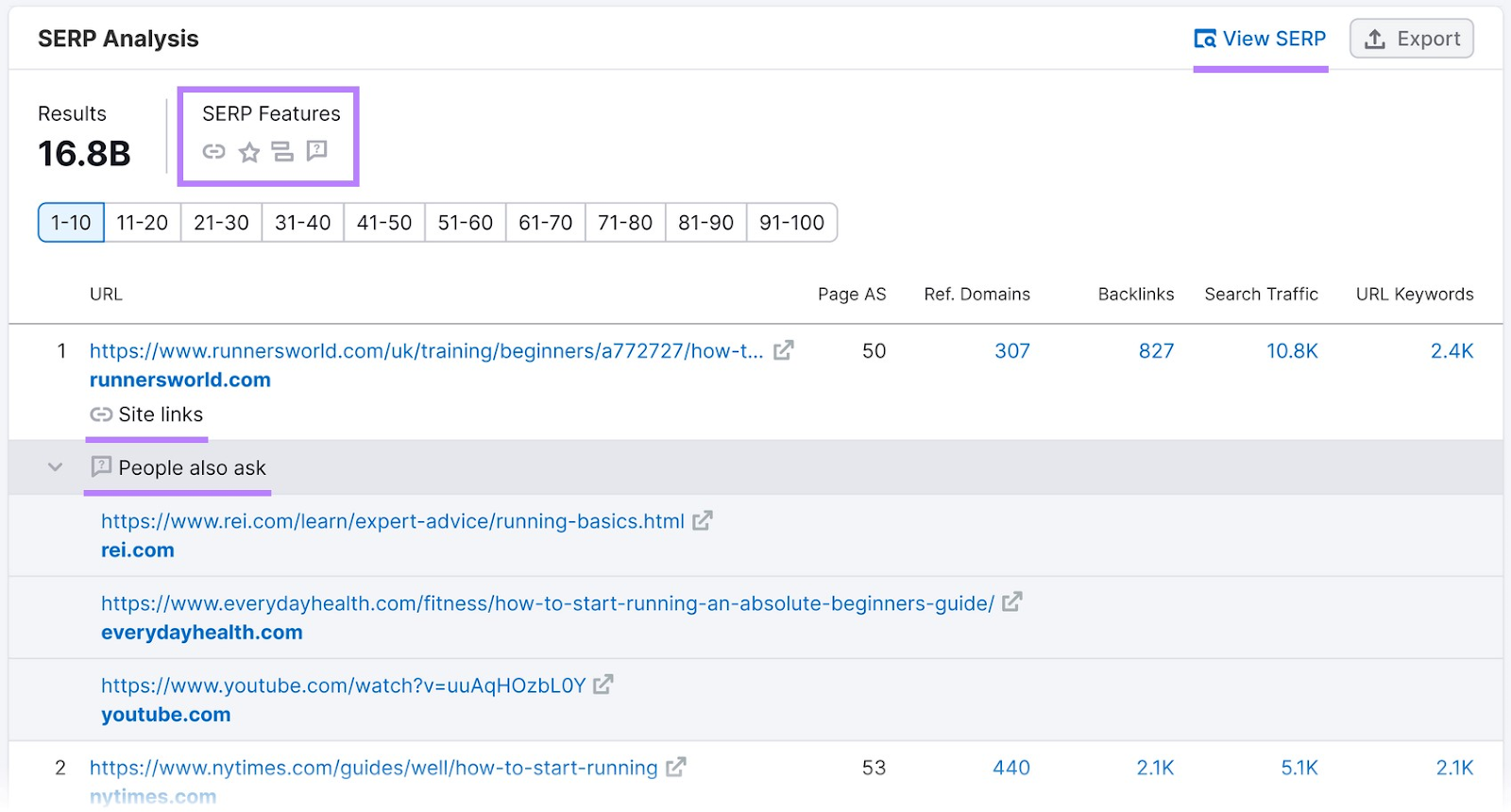Click the 2.1K backlinks value for nytimes
This screenshot has height=812, width=1511.
tap(1154, 768)
